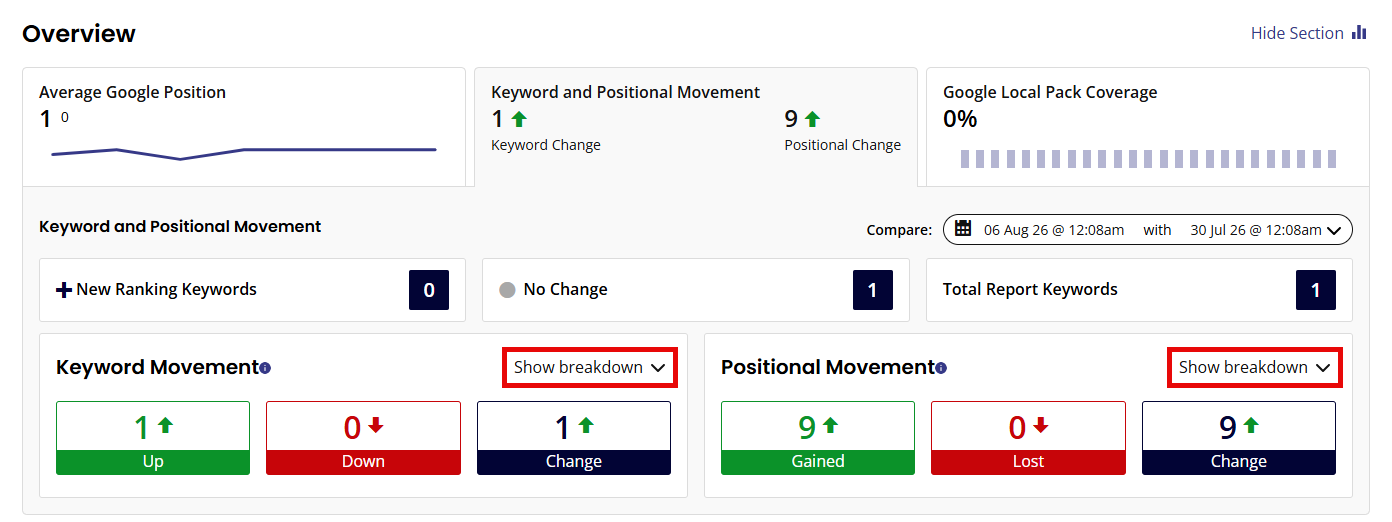Click the bar chart icon beside Hide Section
Screen dimensions: 1392x522
click(x=1359, y=33)
